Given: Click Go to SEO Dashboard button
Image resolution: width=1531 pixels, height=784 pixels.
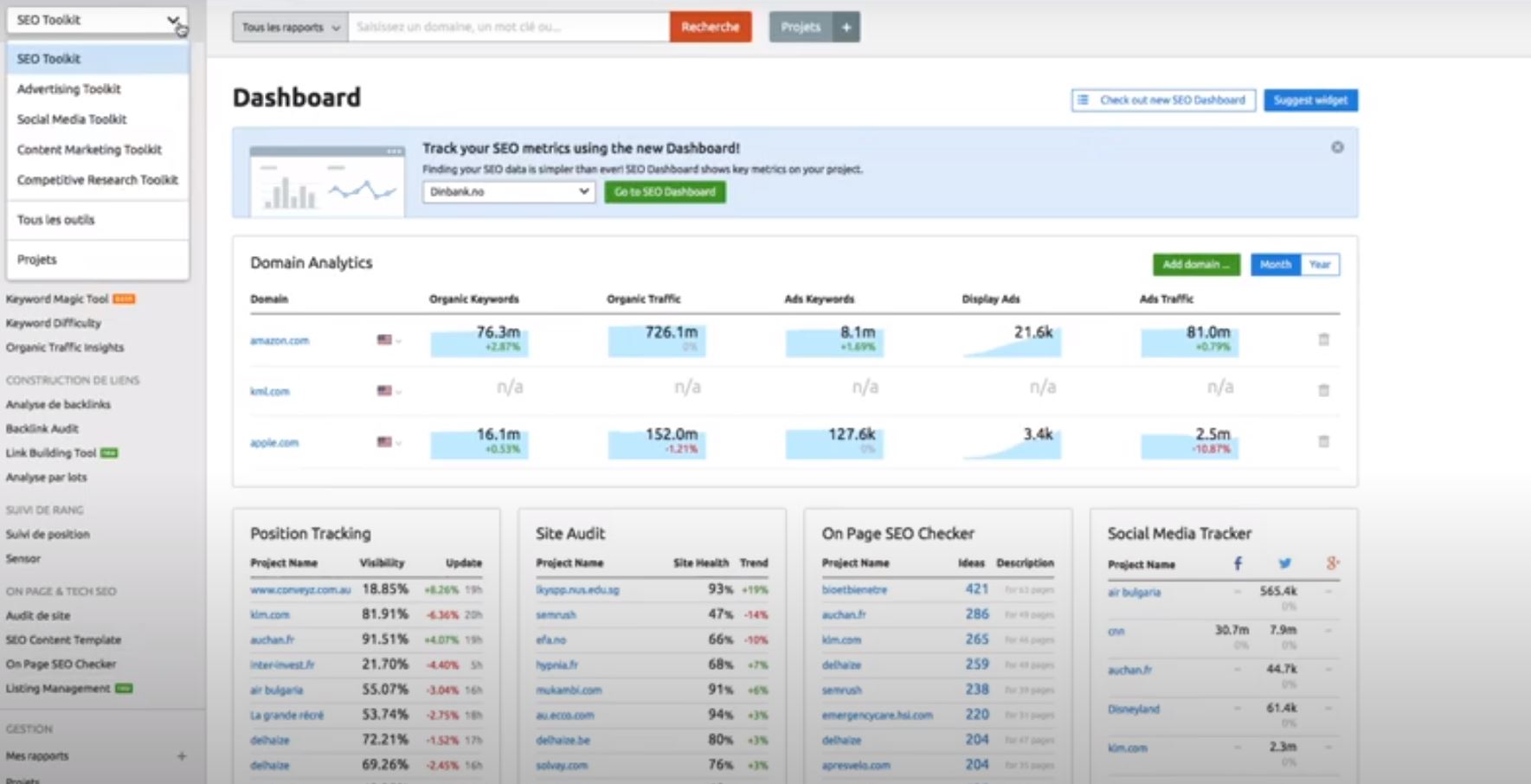Looking at the screenshot, I should (665, 192).
